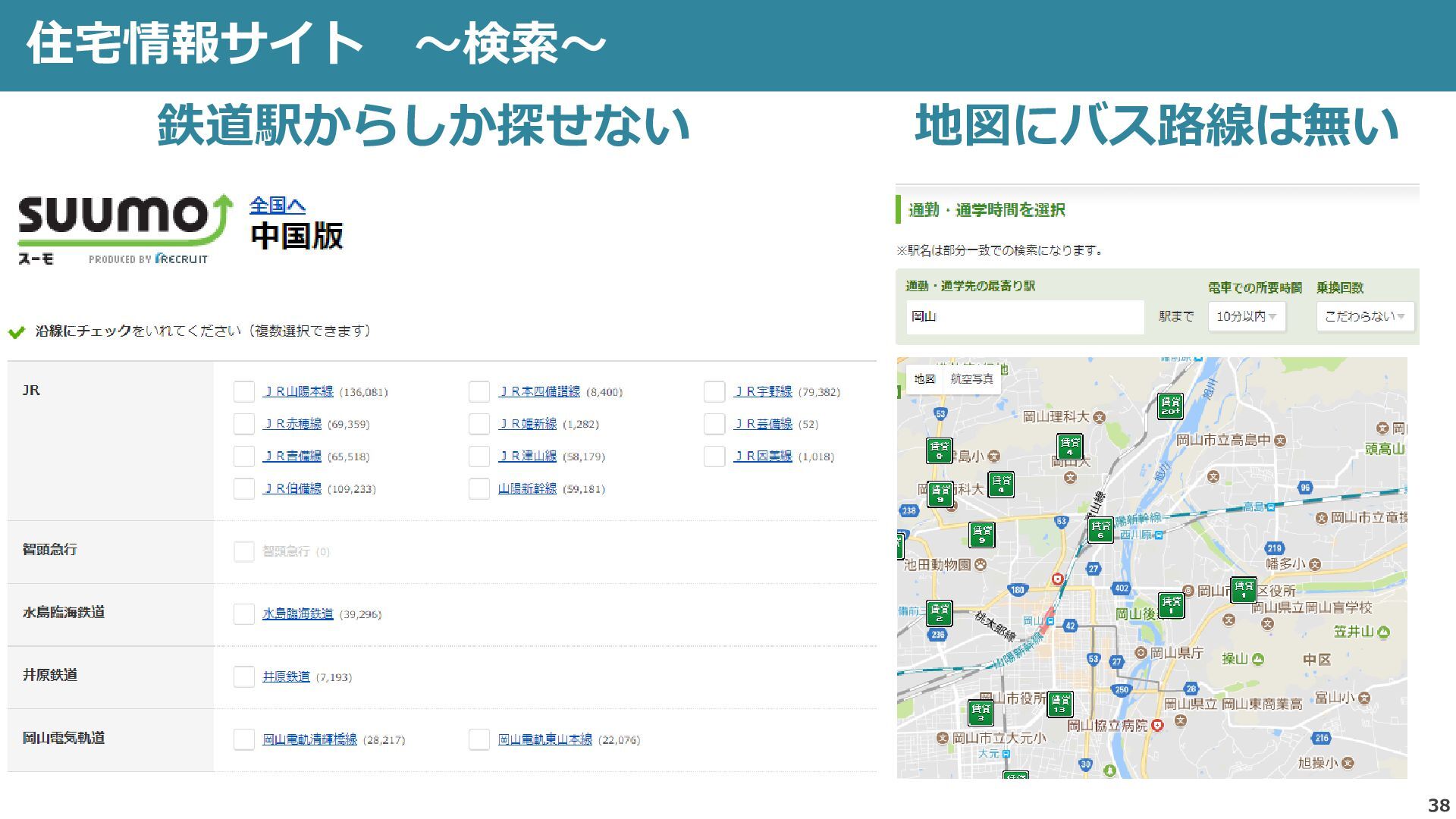This screenshot has height=819, width=1456.
Task: Tick the ＪＲ宇野線 checkbox
Action: pyautogui.click(x=714, y=391)
